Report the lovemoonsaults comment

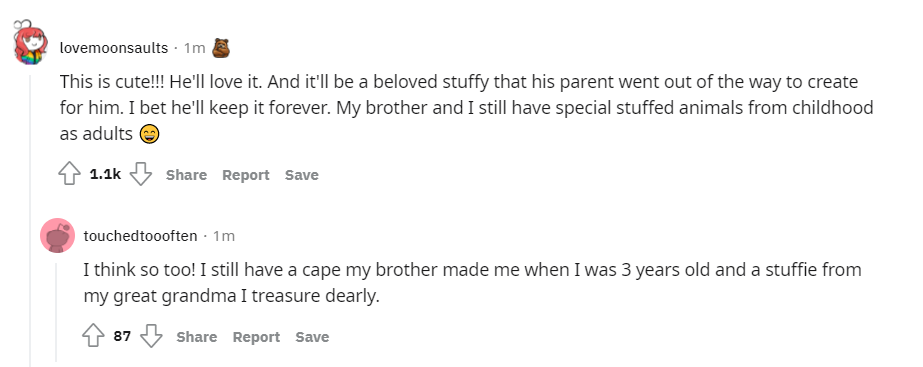(245, 175)
